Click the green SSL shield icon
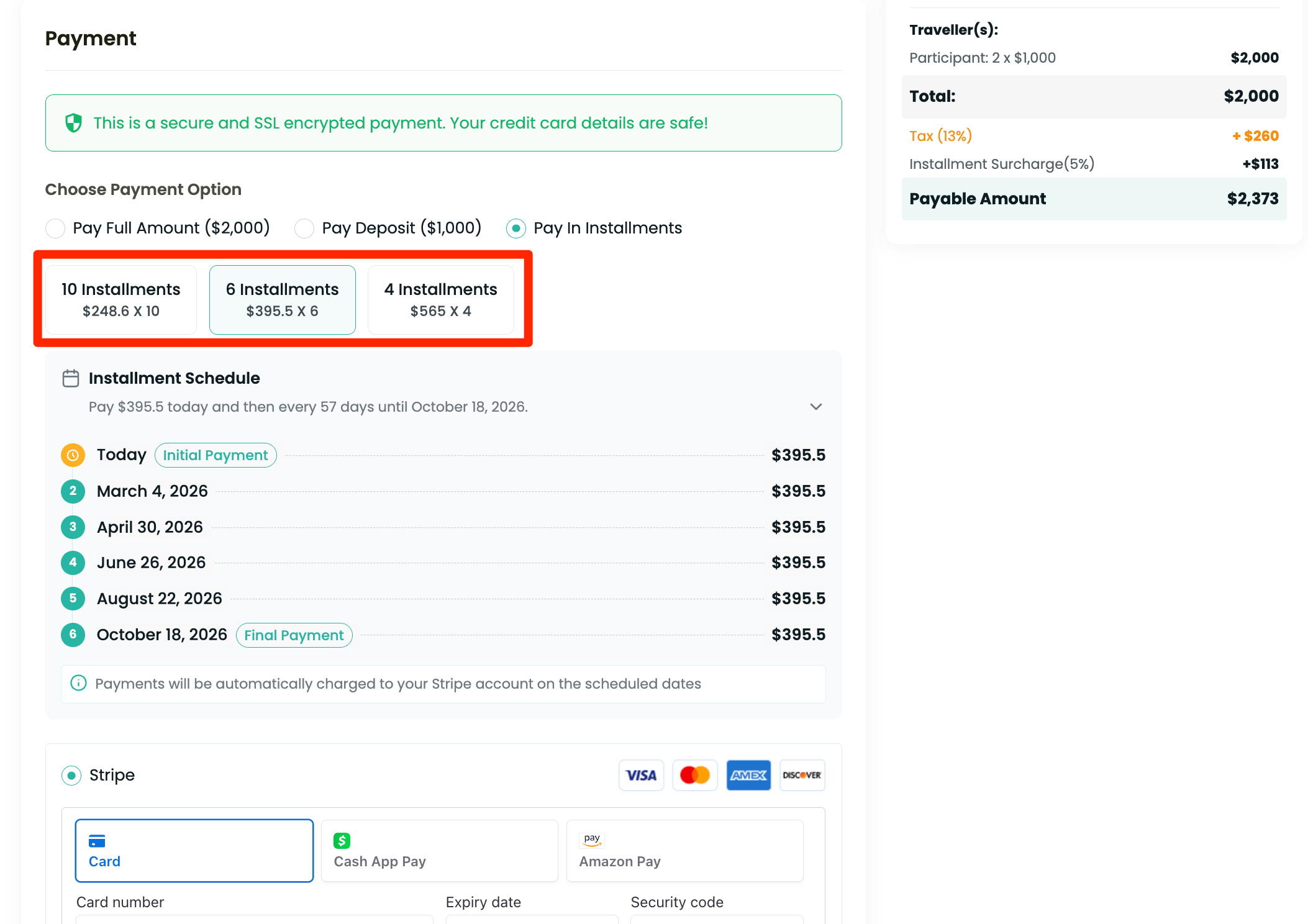The image size is (1308, 924). 73,123
